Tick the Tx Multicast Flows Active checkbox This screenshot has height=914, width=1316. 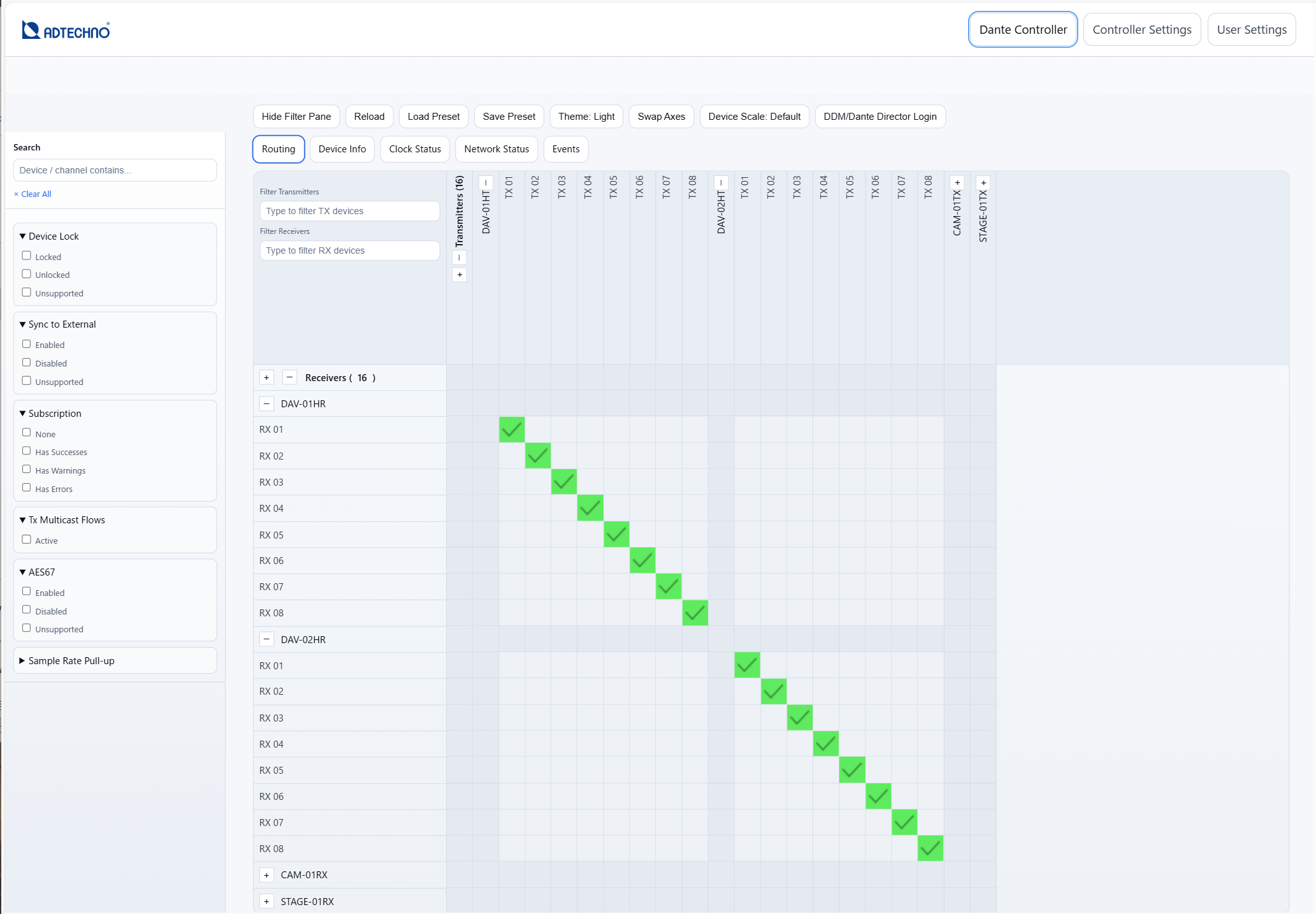tap(27, 539)
